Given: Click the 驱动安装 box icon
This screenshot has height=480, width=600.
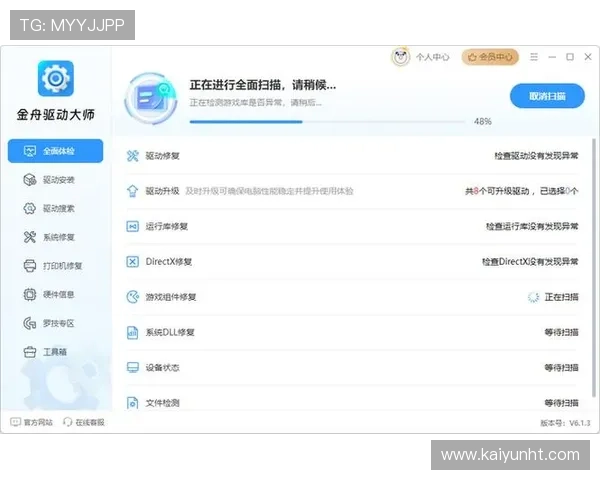Looking at the screenshot, I should (x=30, y=180).
